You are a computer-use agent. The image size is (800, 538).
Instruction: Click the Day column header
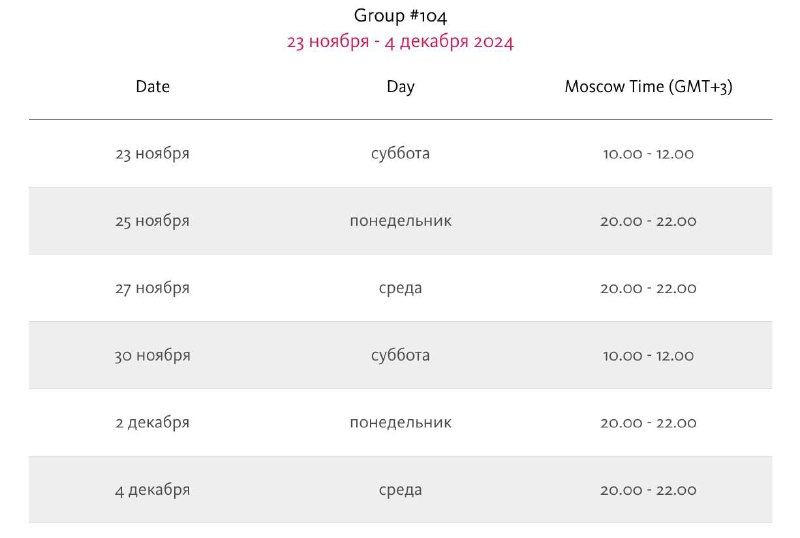coord(401,87)
